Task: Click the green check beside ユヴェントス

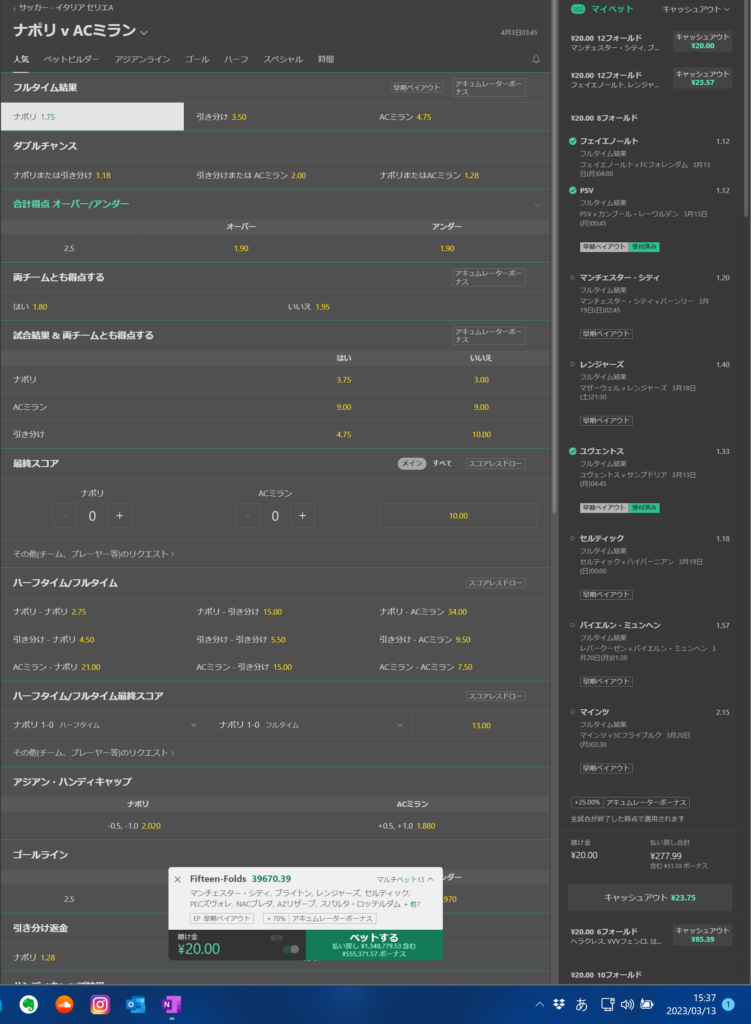Action: [573, 451]
